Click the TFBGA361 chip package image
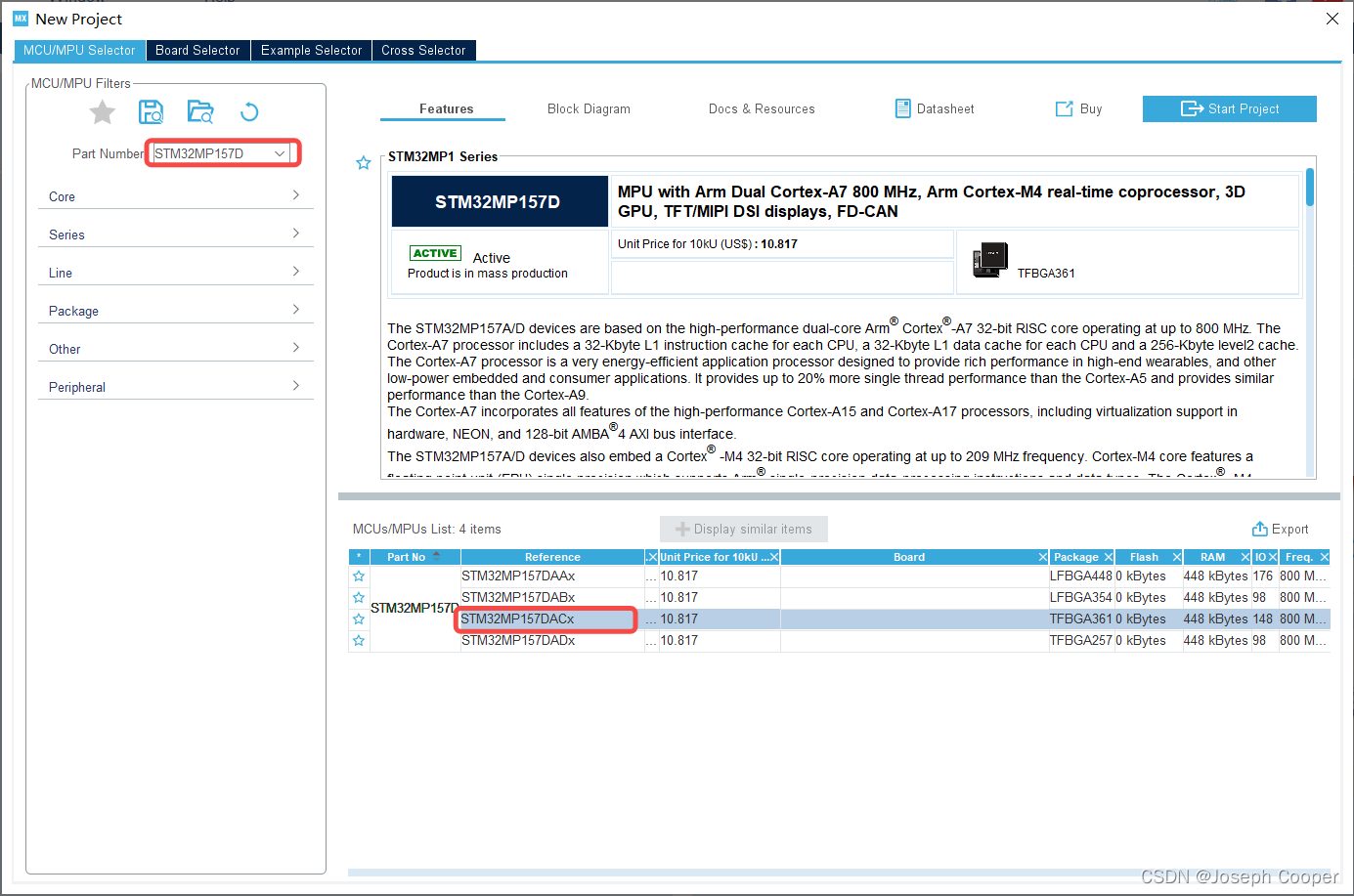The image size is (1354, 896). pyautogui.click(x=990, y=261)
